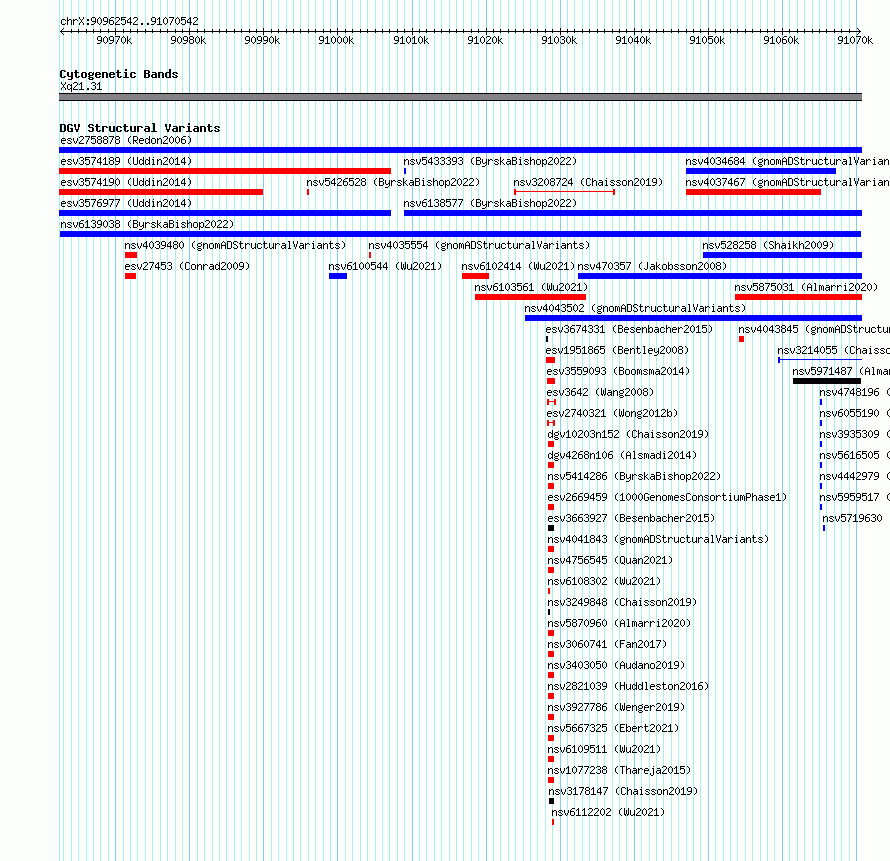
Task: Open esv3642 (Wang2008) variant
Action: click(x=600, y=392)
